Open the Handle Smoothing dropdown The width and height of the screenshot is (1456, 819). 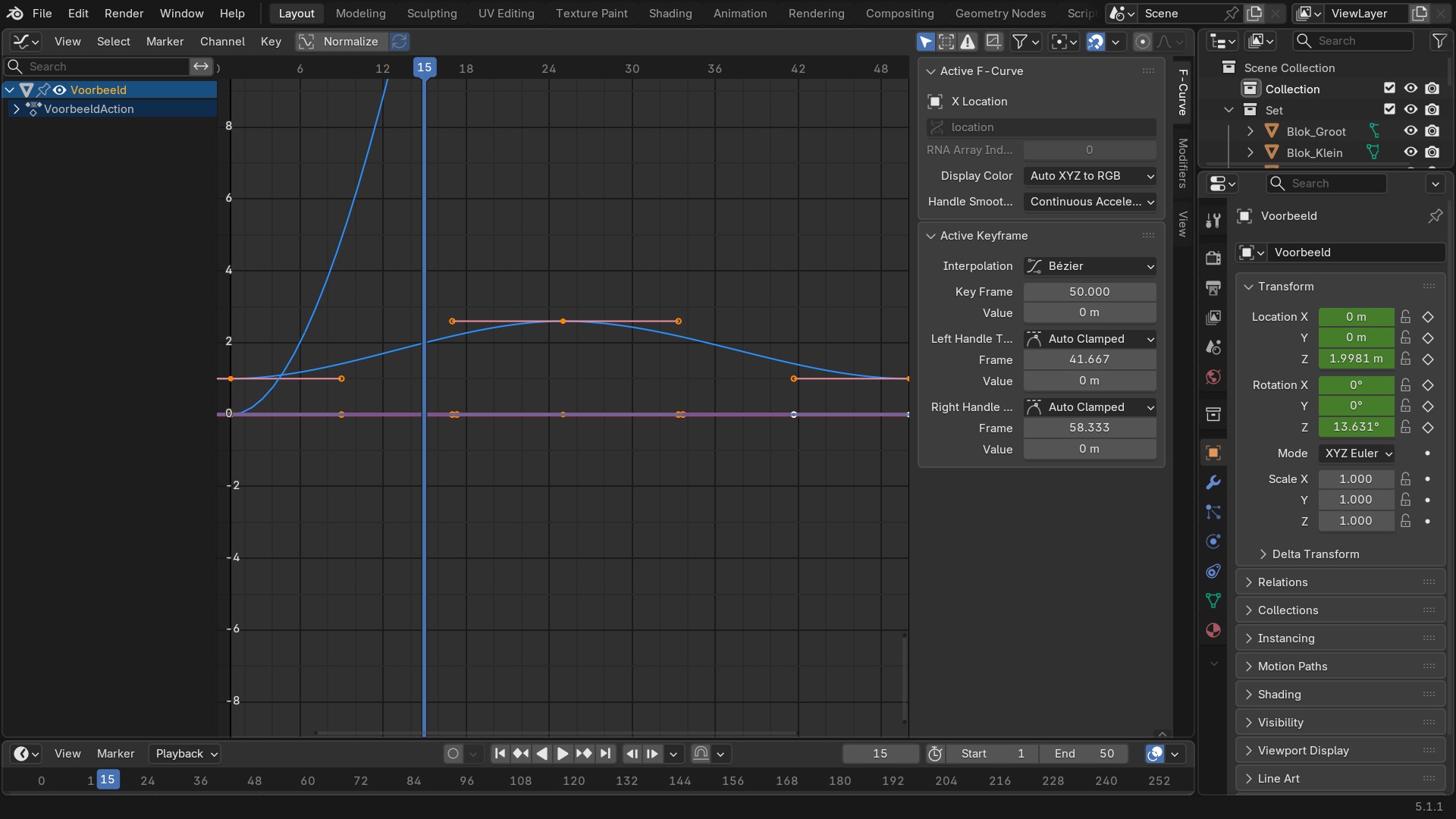click(1090, 202)
